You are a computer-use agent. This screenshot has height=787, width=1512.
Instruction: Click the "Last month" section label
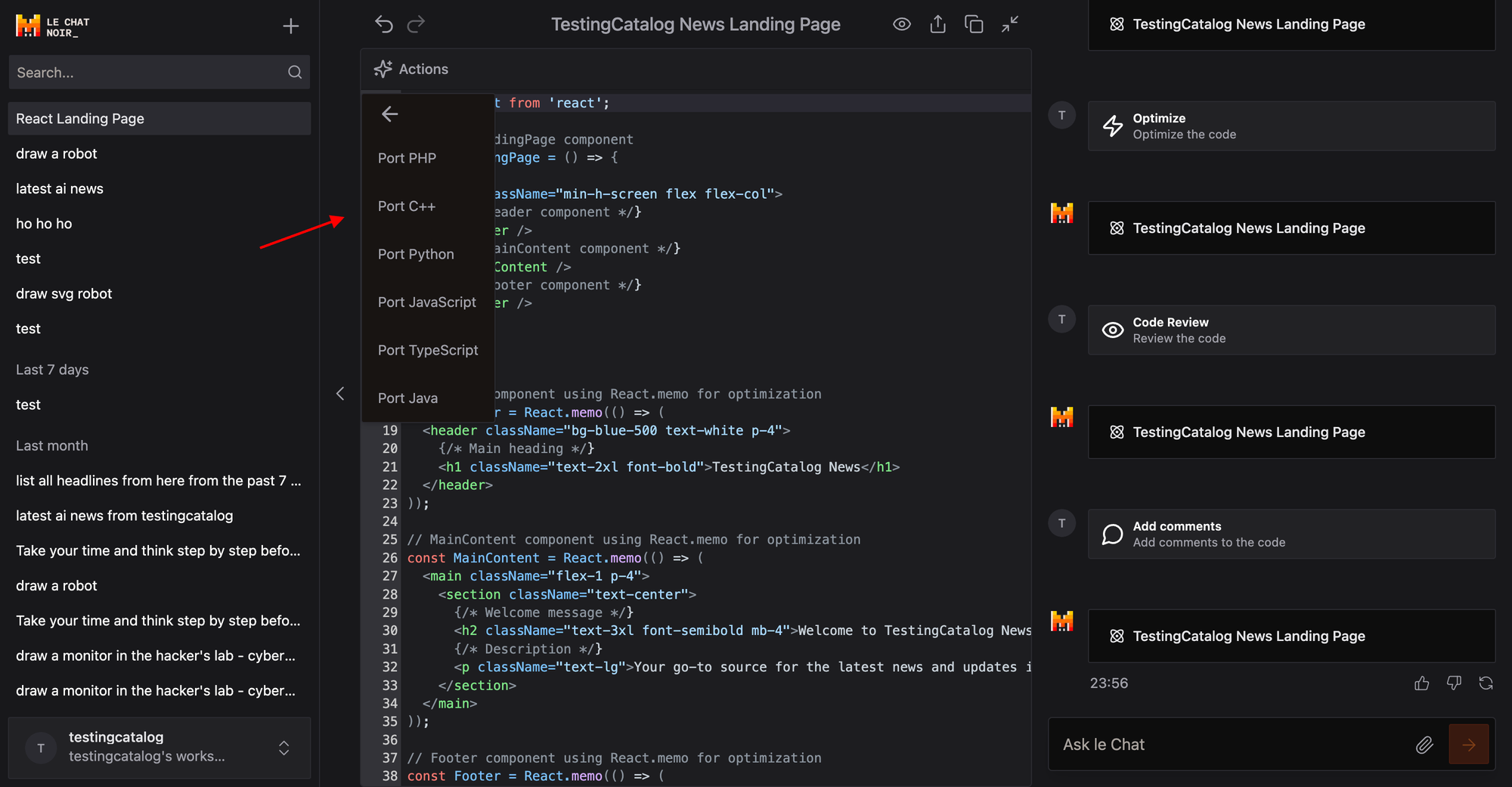coord(52,446)
